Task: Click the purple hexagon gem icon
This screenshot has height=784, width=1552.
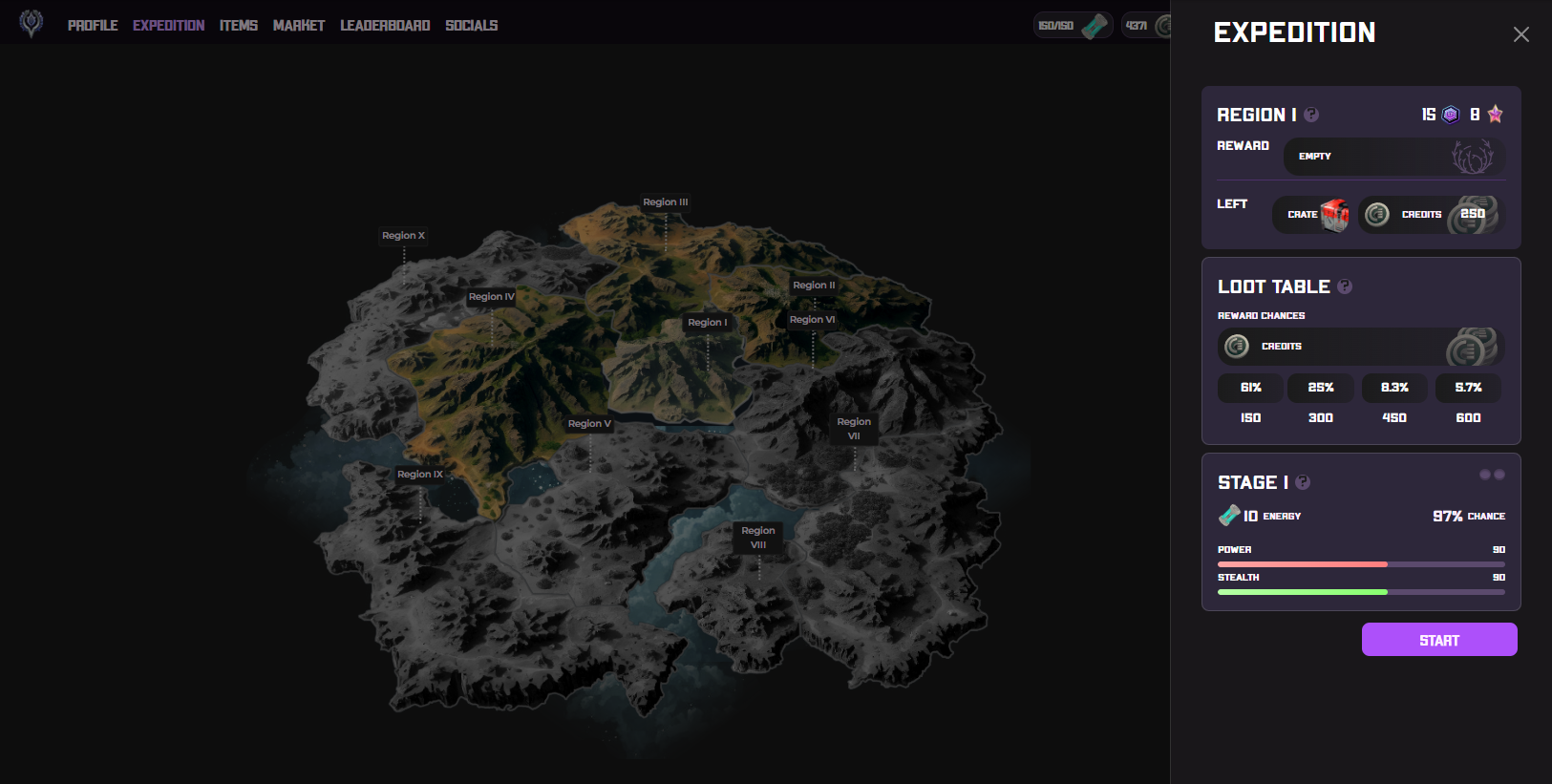Action: (1451, 115)
